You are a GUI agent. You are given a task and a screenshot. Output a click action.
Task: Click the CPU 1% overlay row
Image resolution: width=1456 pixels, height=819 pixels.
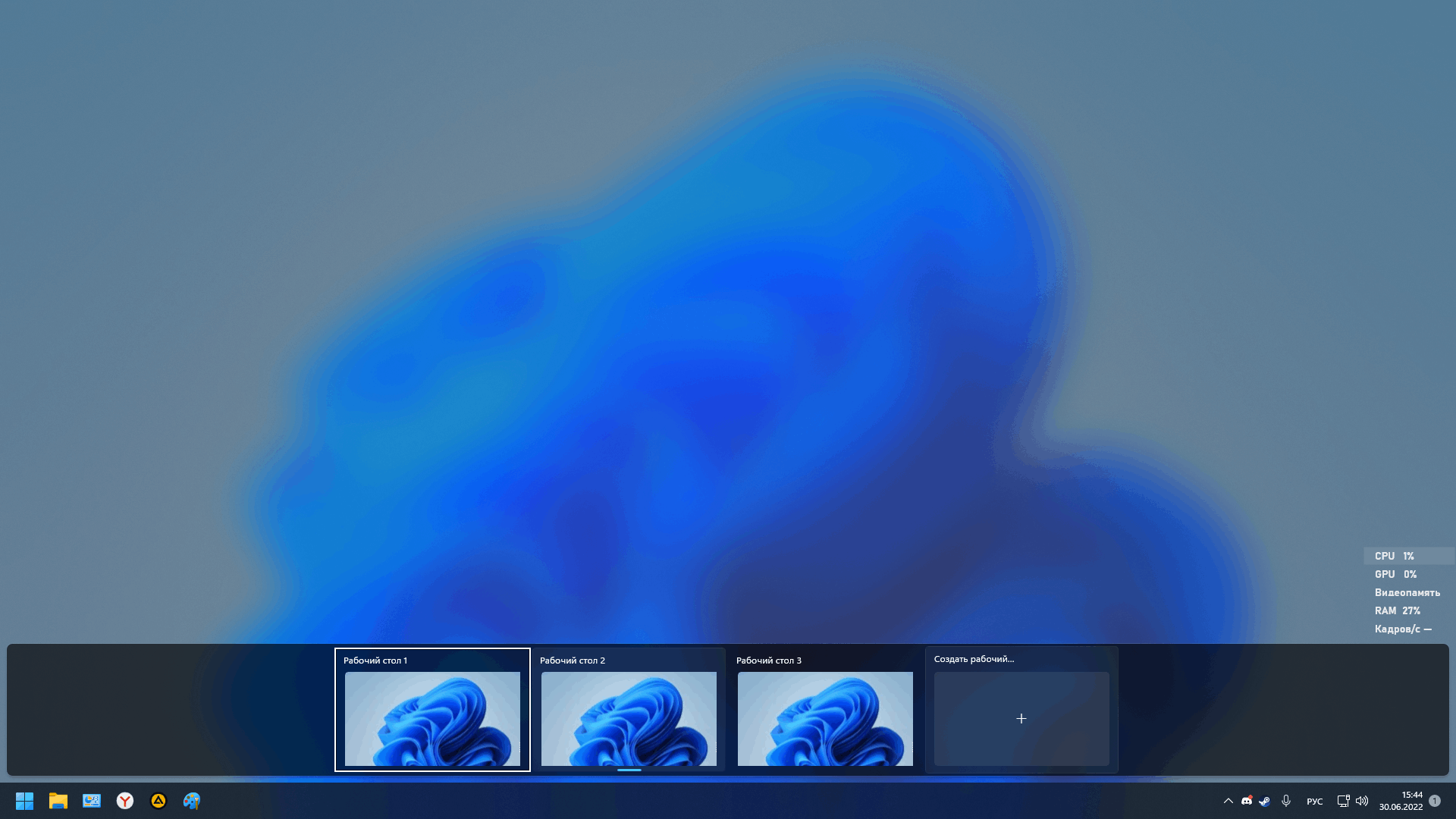(1409, 556)
